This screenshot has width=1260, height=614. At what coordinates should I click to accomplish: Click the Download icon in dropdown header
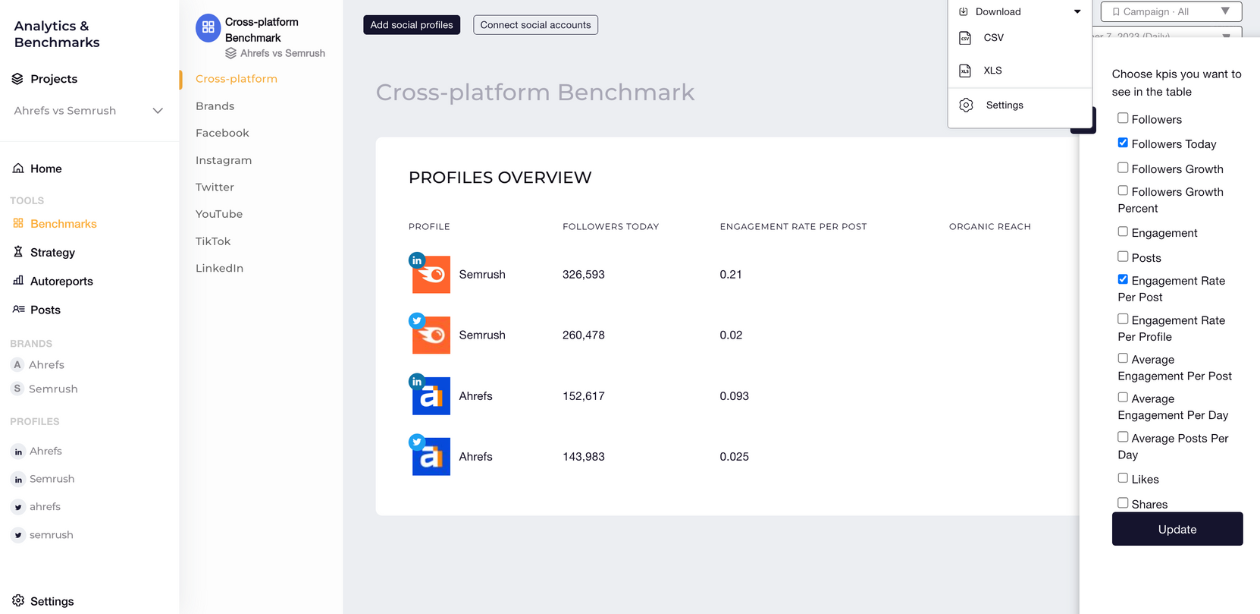964,12
